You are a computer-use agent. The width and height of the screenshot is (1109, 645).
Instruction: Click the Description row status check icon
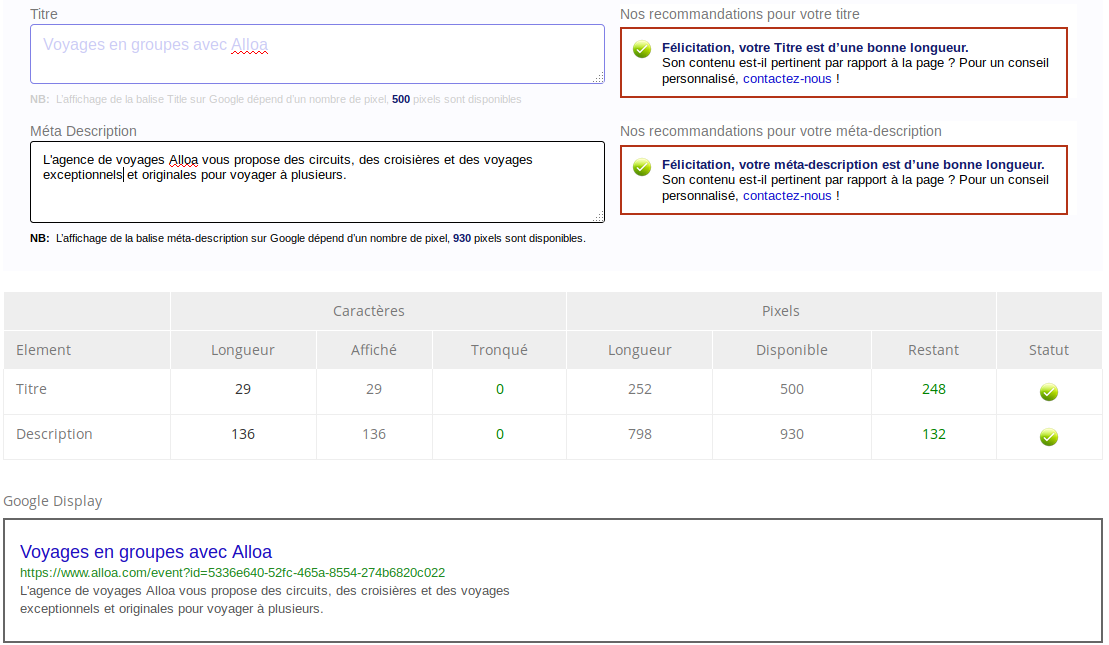tap(1048, 437)
